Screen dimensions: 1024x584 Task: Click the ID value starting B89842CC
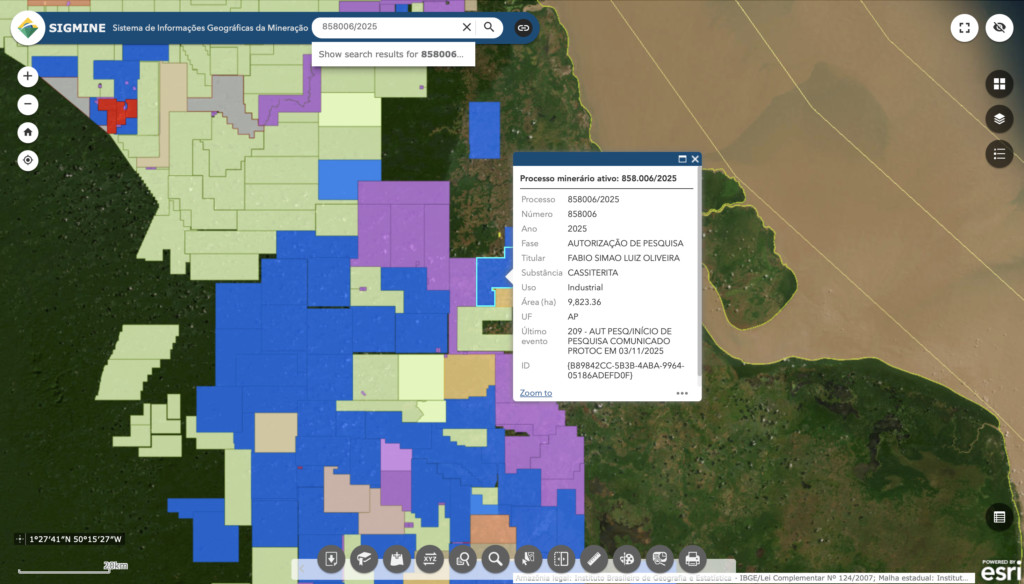(x=625, y=370)
